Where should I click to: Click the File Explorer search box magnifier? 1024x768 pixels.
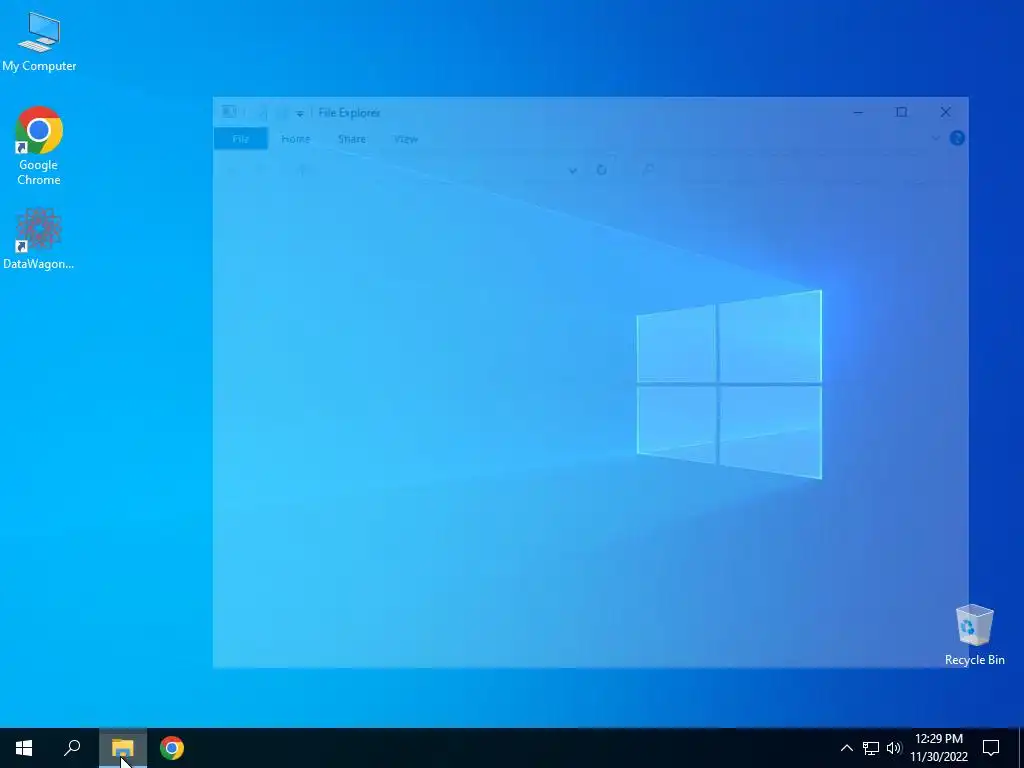click(648, 170)
